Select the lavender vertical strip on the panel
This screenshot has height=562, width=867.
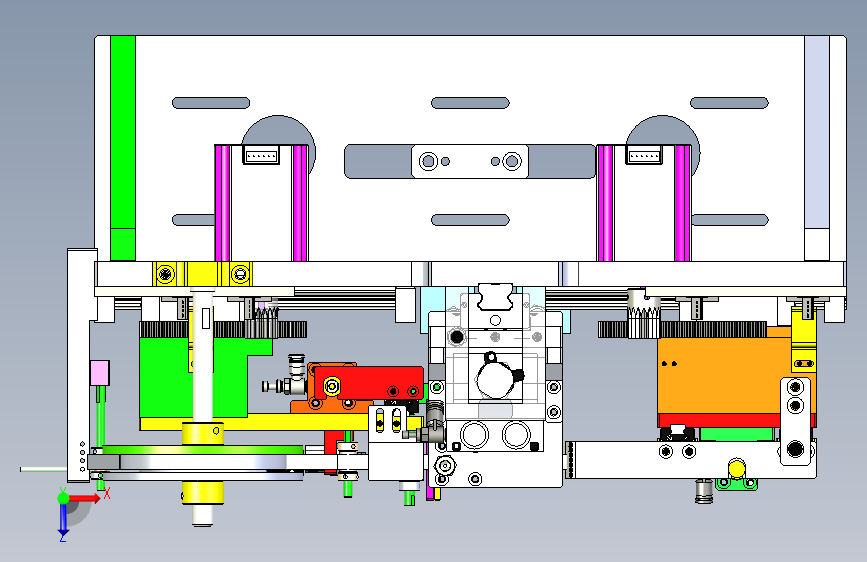click(816, 133)
